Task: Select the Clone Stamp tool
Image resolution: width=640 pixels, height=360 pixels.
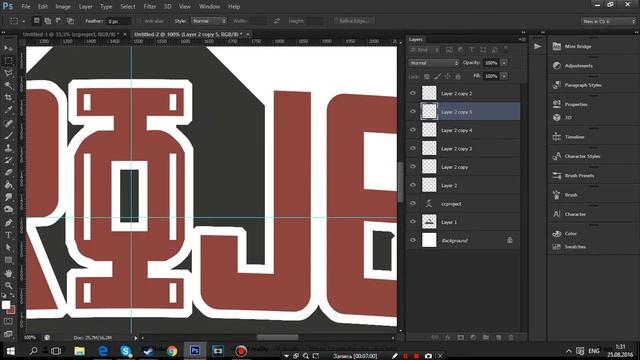Action: pos(8,148)
